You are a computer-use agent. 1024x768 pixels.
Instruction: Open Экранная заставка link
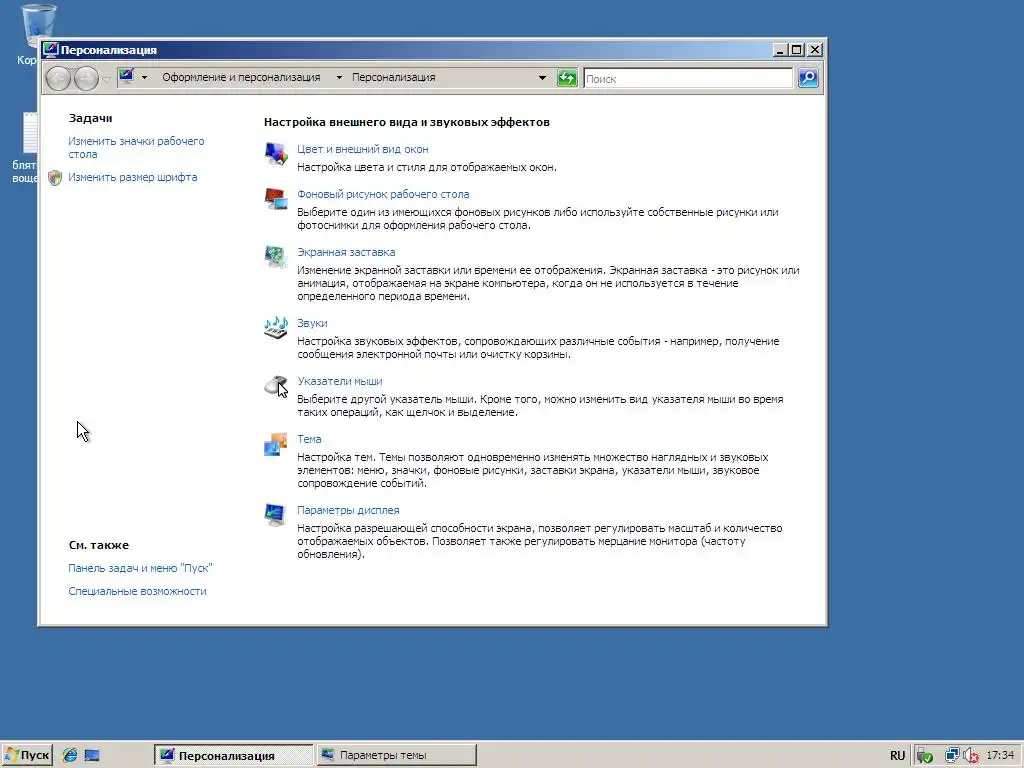tap(346, 252)
